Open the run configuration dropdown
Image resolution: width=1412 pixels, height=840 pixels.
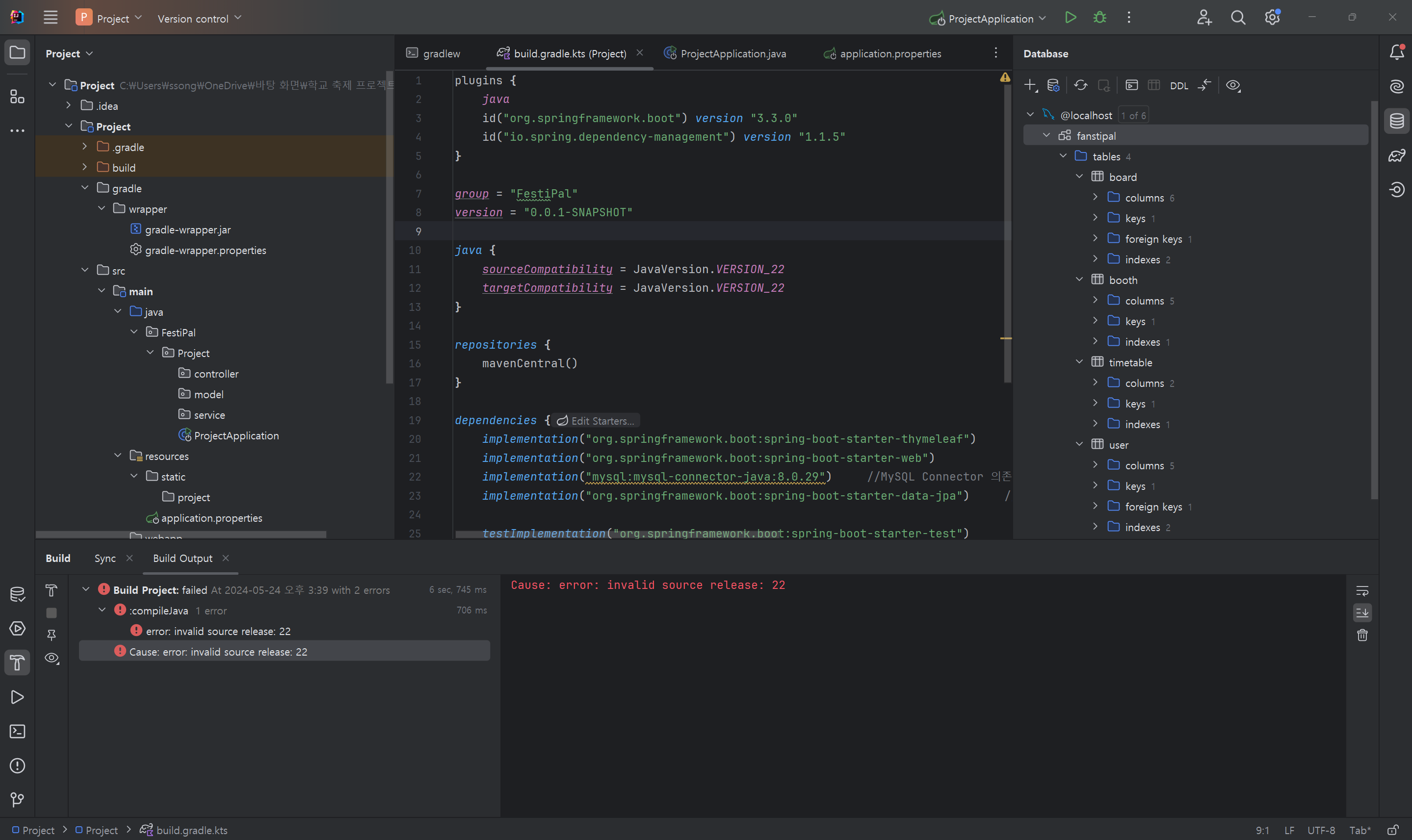[1041, 18]
